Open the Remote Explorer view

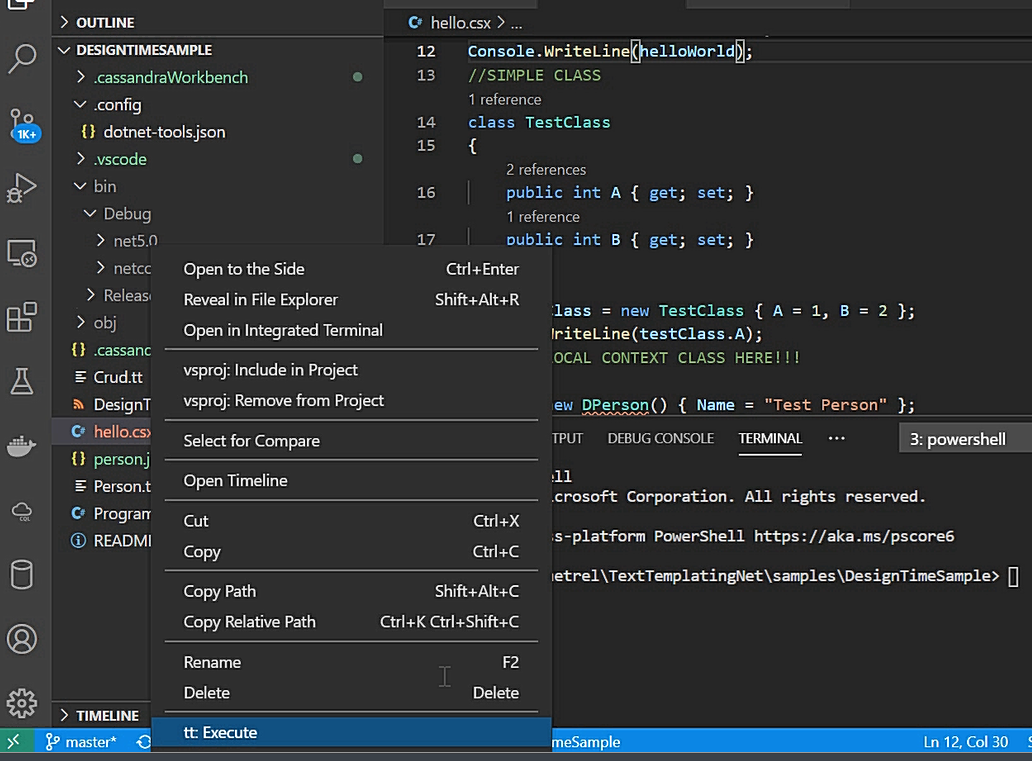click(x=22, y=253)
